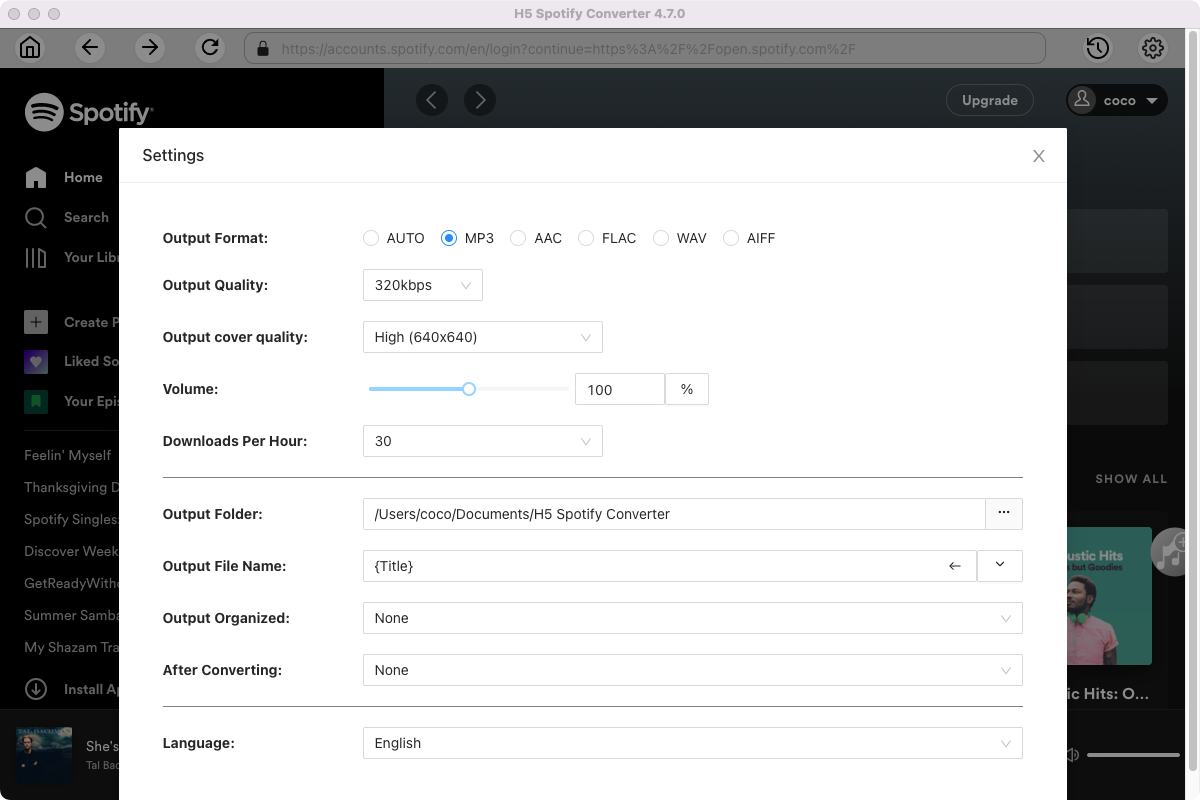1200x800 pixels.
Task: Select MP3 output format
Action: coord(449,238)
